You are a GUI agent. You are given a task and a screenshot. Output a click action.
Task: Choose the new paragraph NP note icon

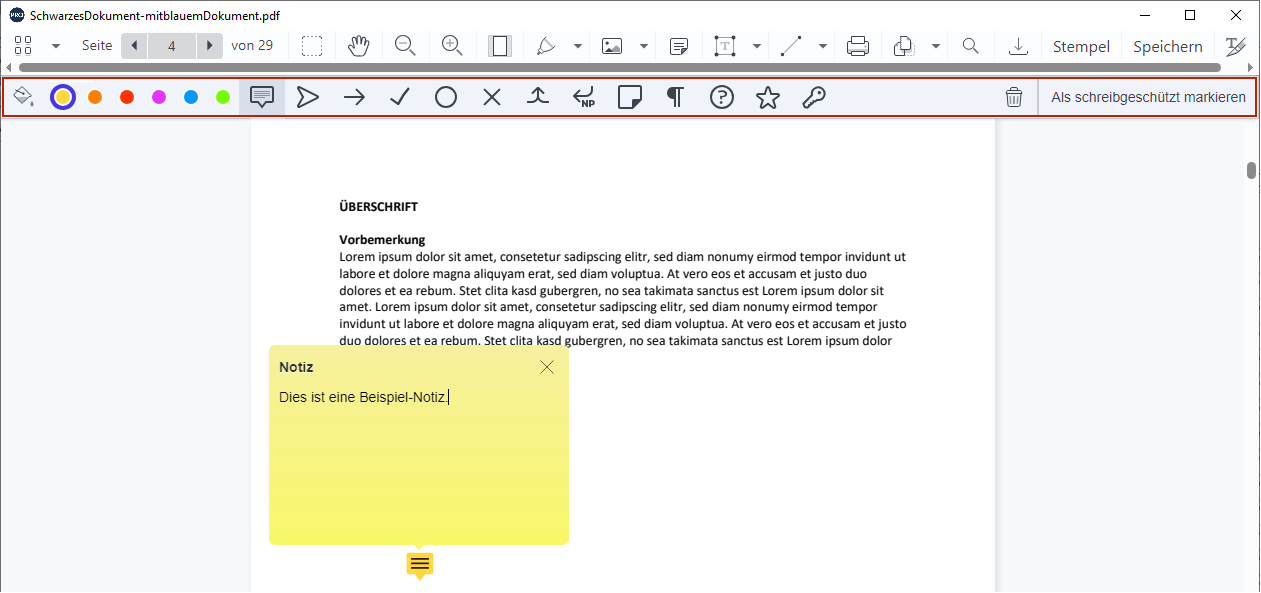pyautogui.click(x=584, y=97)
